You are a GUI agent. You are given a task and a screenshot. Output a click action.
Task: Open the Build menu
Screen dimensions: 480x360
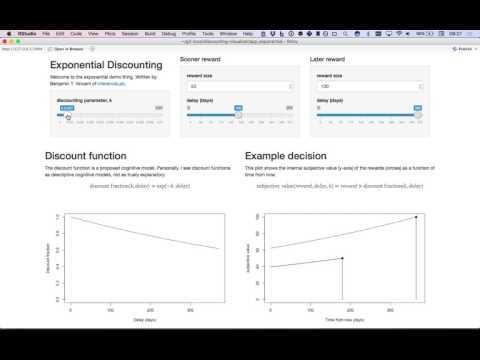pos(150,34)
